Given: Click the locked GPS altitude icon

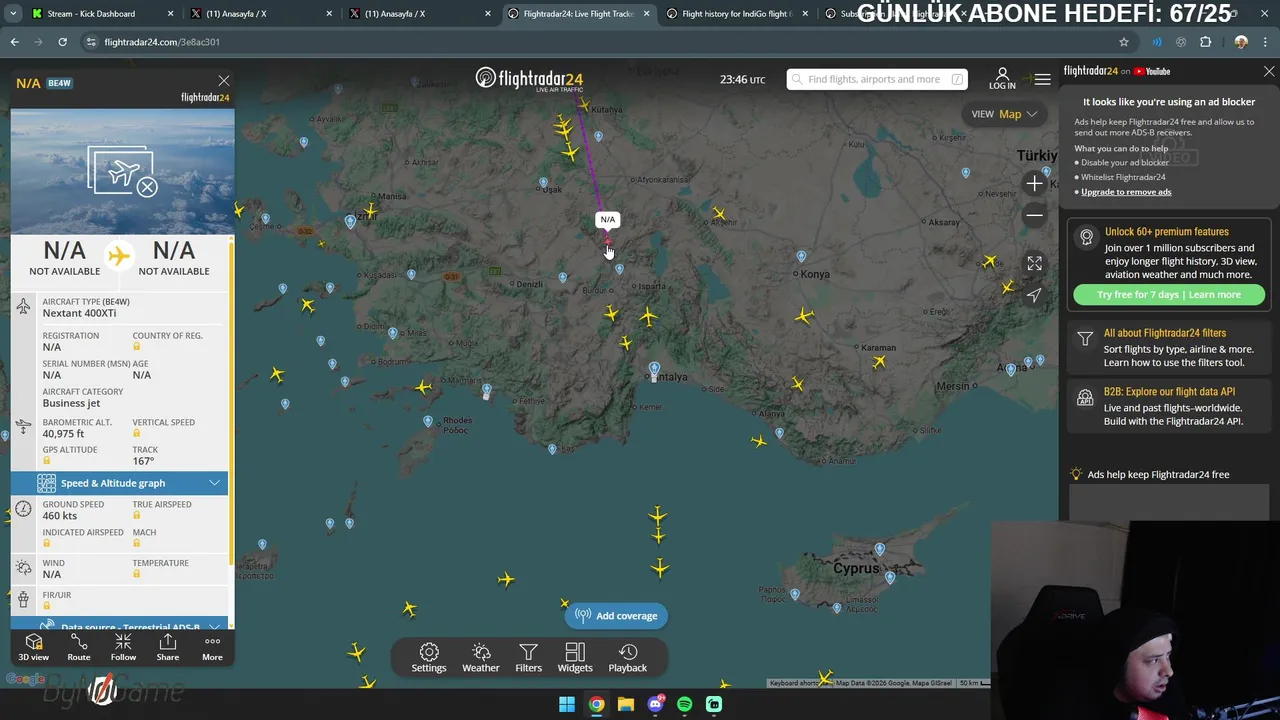Looking at the screenshot, I should (47, 461).
